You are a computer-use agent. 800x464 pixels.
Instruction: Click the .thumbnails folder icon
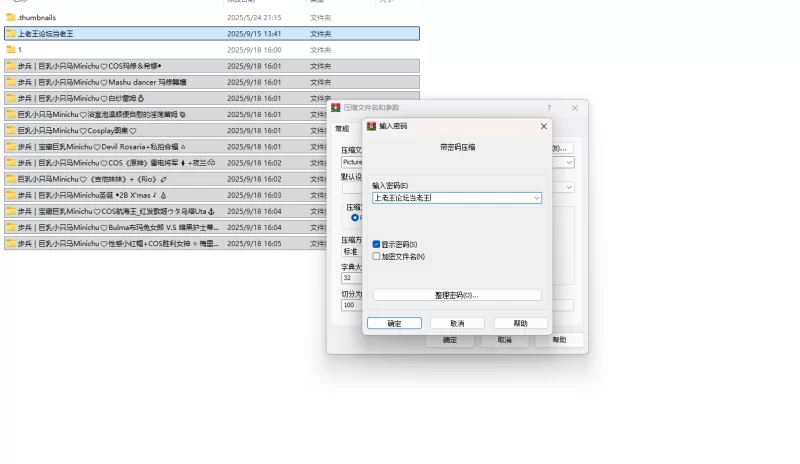pos(11,17)
